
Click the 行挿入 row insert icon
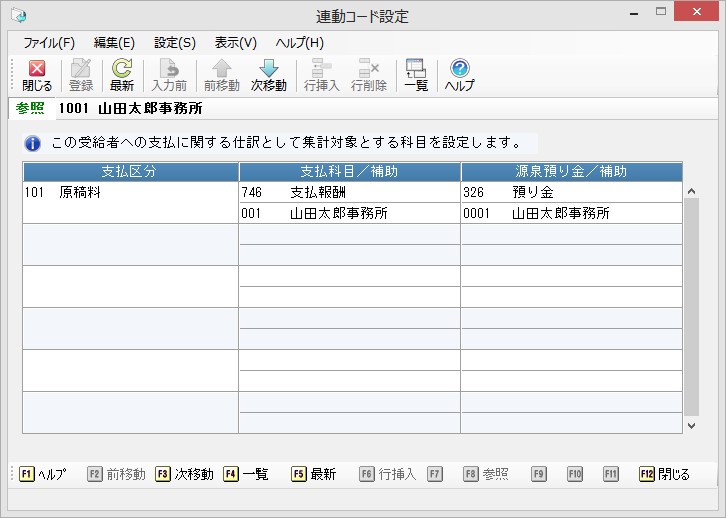pyautogui.click(x=322, y=69)
